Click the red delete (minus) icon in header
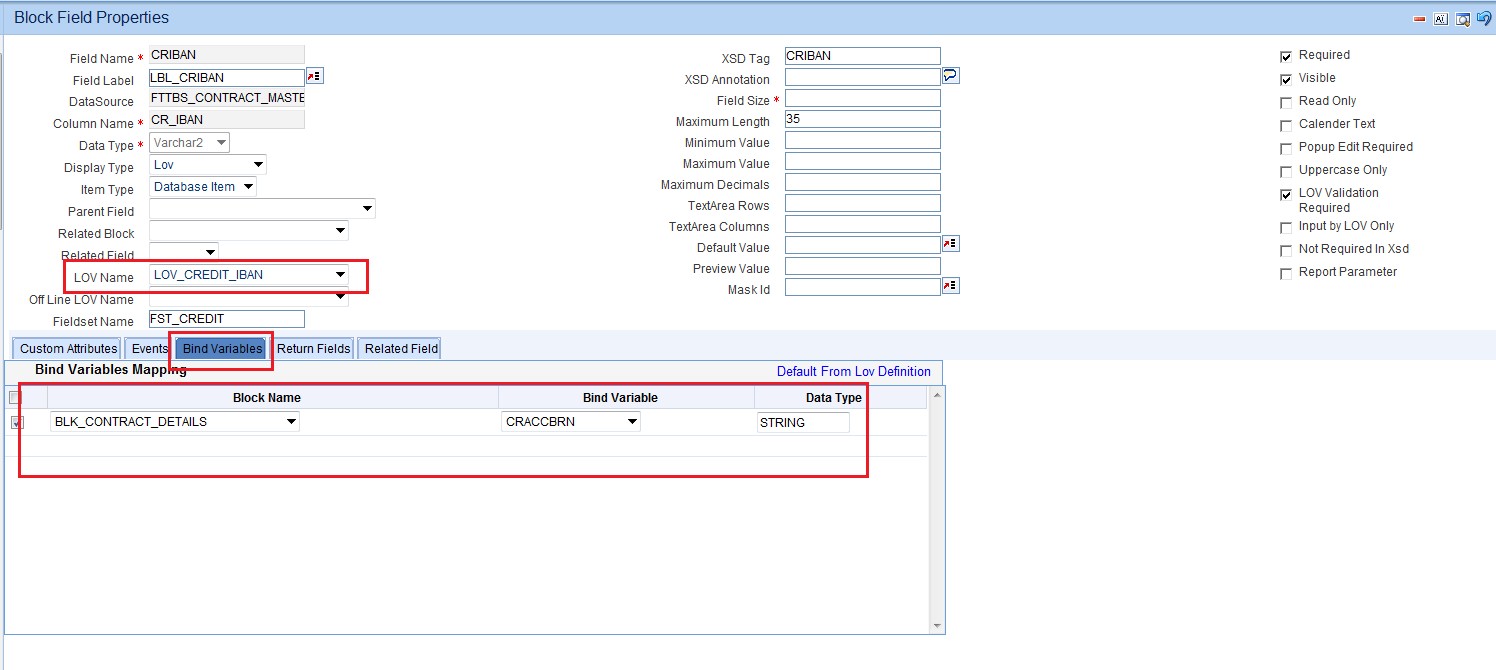Screen dimensions: 1496x670 tap(1419, 18)
